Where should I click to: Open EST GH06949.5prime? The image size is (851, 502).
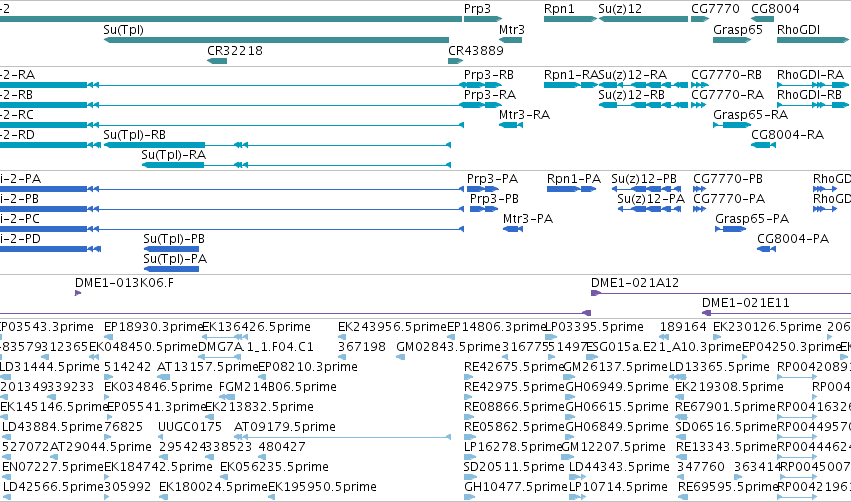click(x=617, y=387)
